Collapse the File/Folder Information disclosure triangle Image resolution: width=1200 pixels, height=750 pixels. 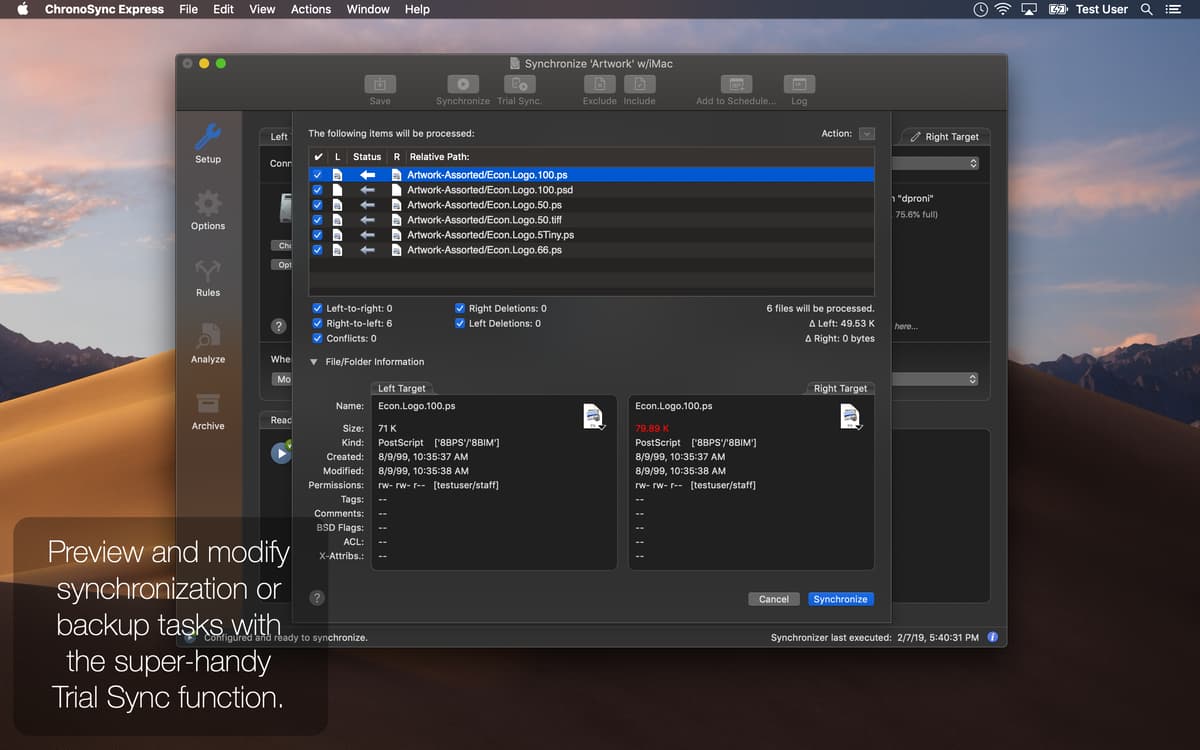pyautogui.click(x=316, y=361)
